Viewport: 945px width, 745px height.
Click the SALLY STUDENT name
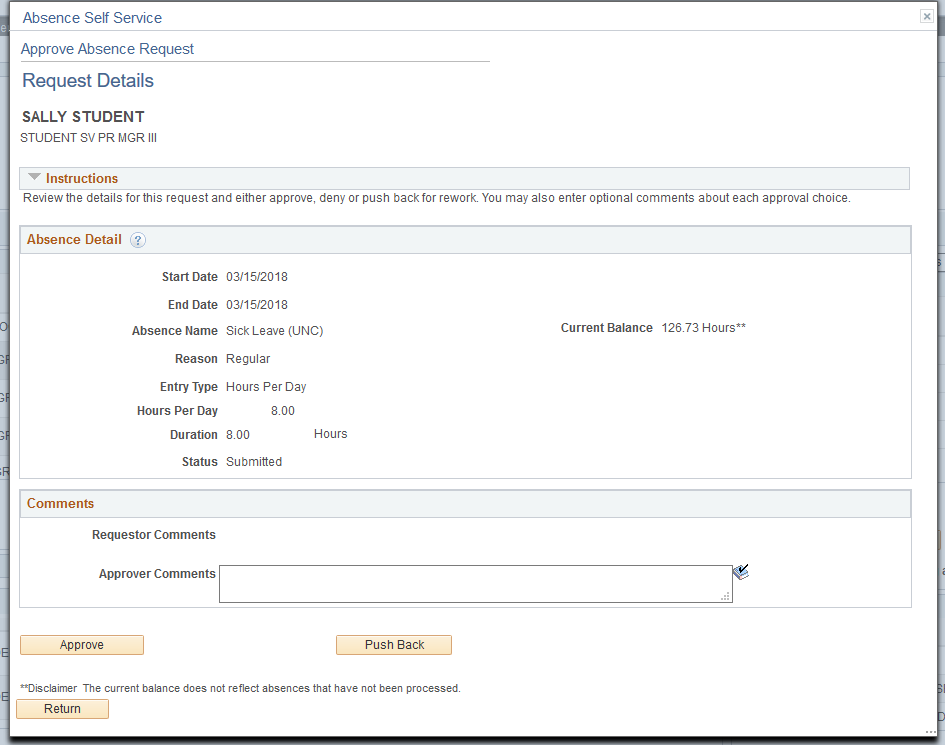(83, 117)
